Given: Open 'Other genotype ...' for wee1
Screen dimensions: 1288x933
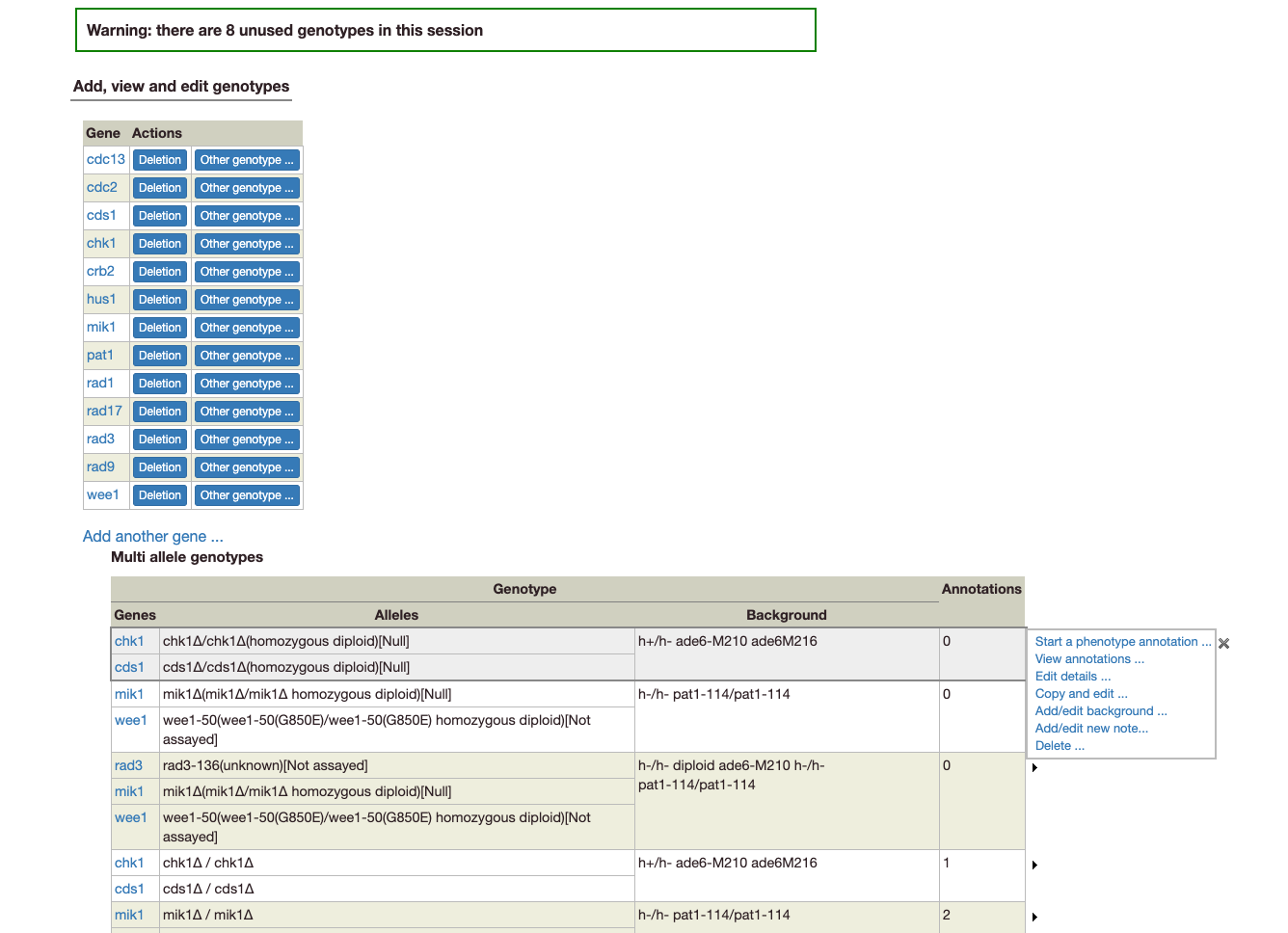Looking at the screenshot, I should (x=247, y=494).
